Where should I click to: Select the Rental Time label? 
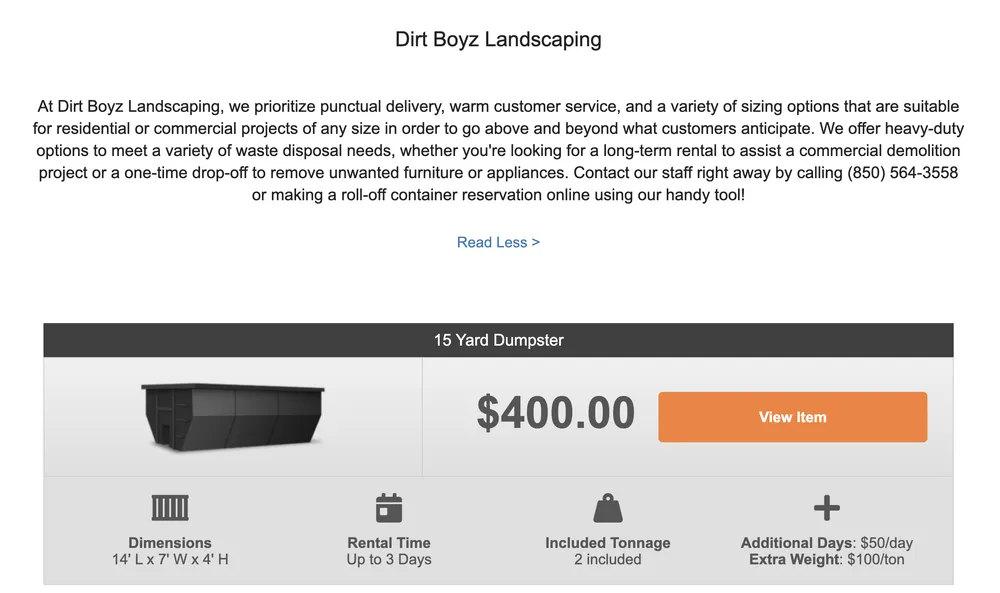point(389,543)
